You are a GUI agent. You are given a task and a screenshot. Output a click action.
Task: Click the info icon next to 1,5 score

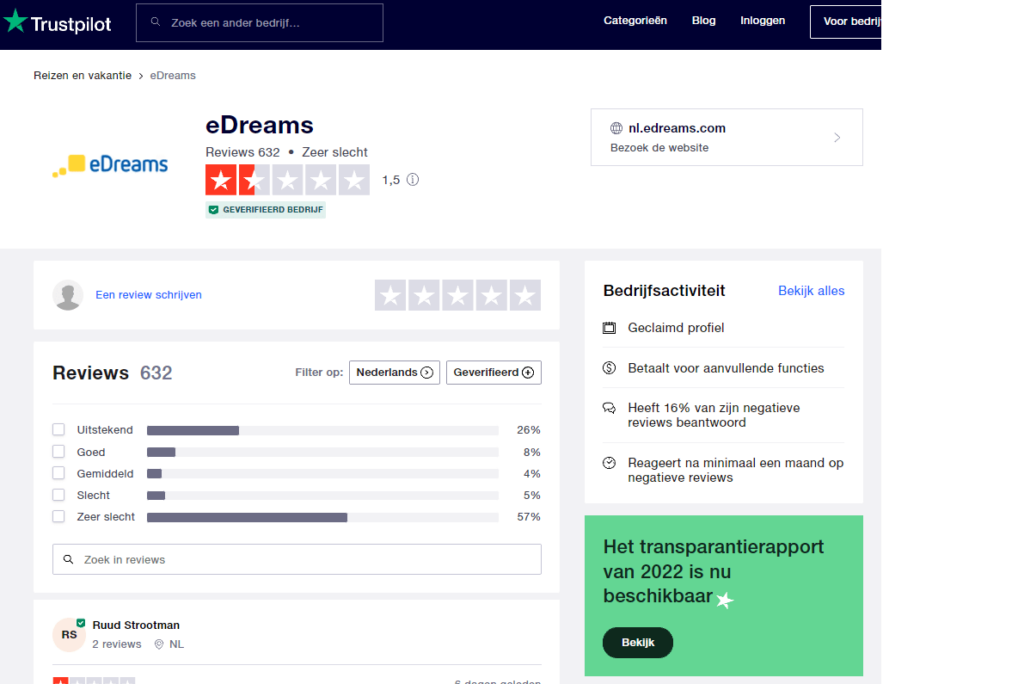tap(413, 180)
